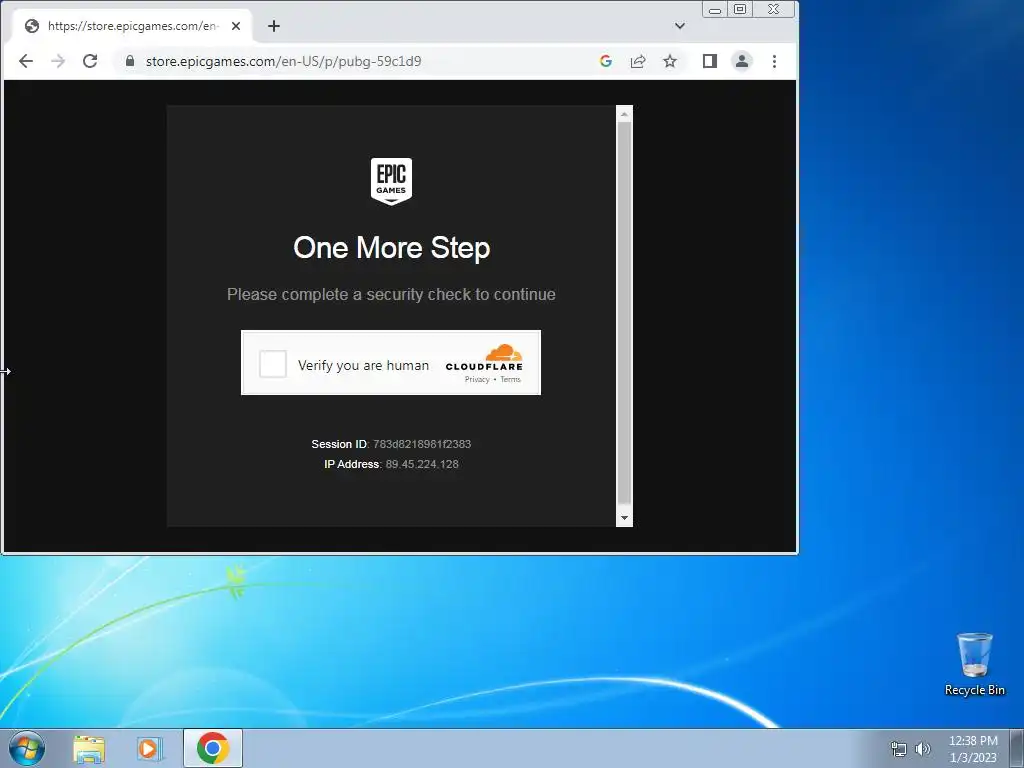Click the date 1/3/2023 in the taskbar
Screen dimensions: 1024x768
pos(973,758)
